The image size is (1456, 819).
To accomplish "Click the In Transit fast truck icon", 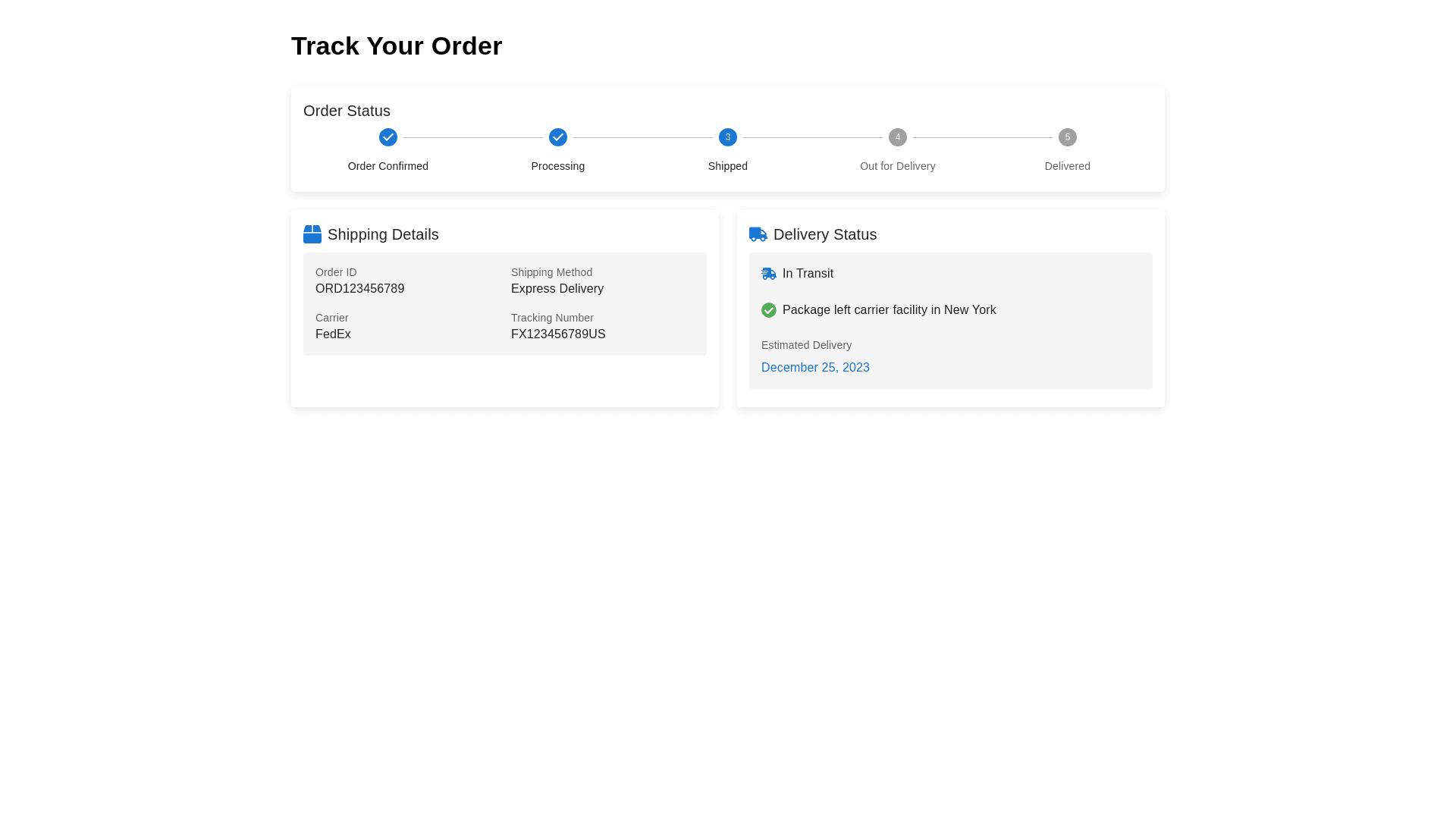I will [768, 274].
